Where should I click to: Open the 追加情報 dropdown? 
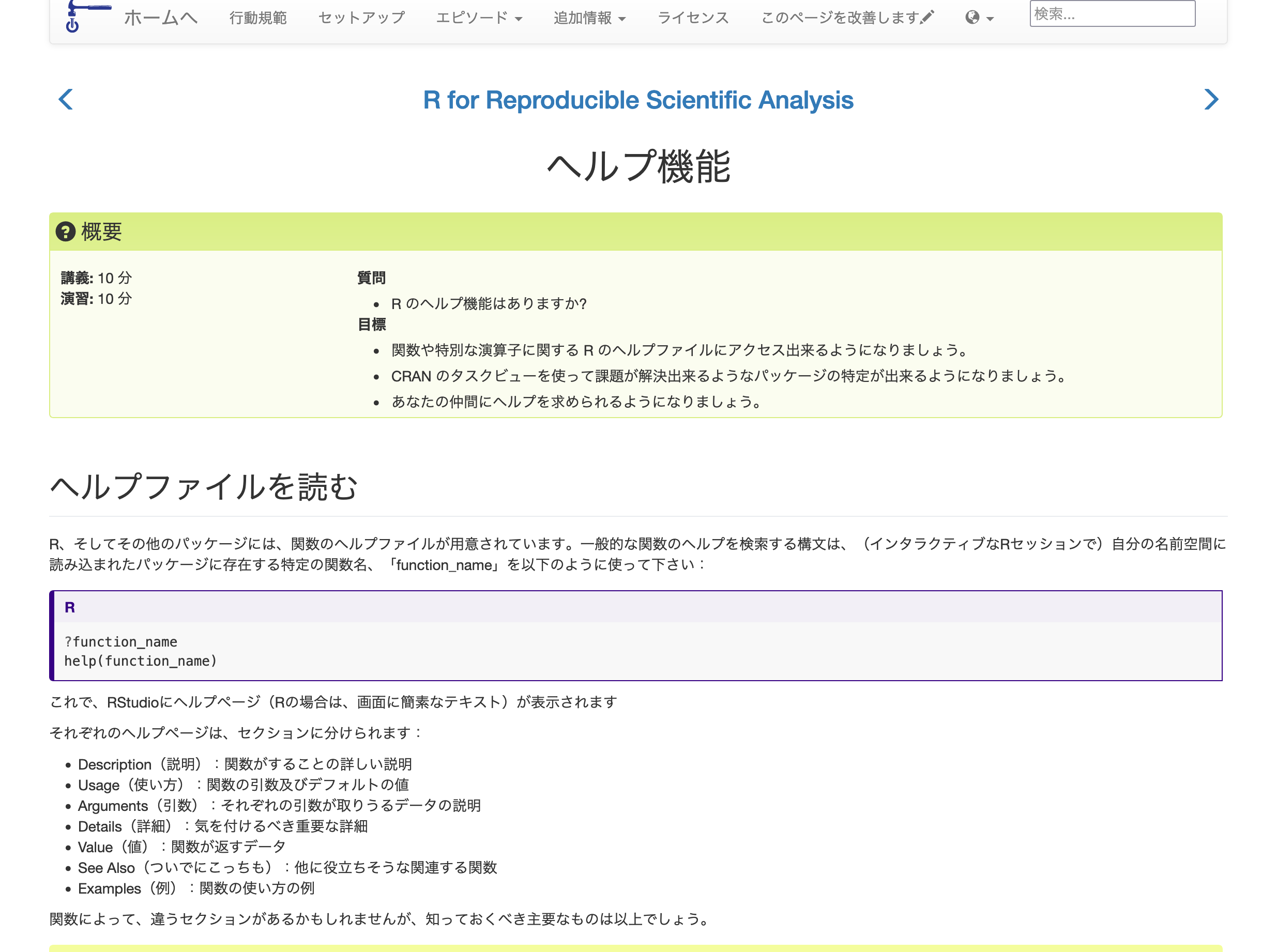click(589, 18)
